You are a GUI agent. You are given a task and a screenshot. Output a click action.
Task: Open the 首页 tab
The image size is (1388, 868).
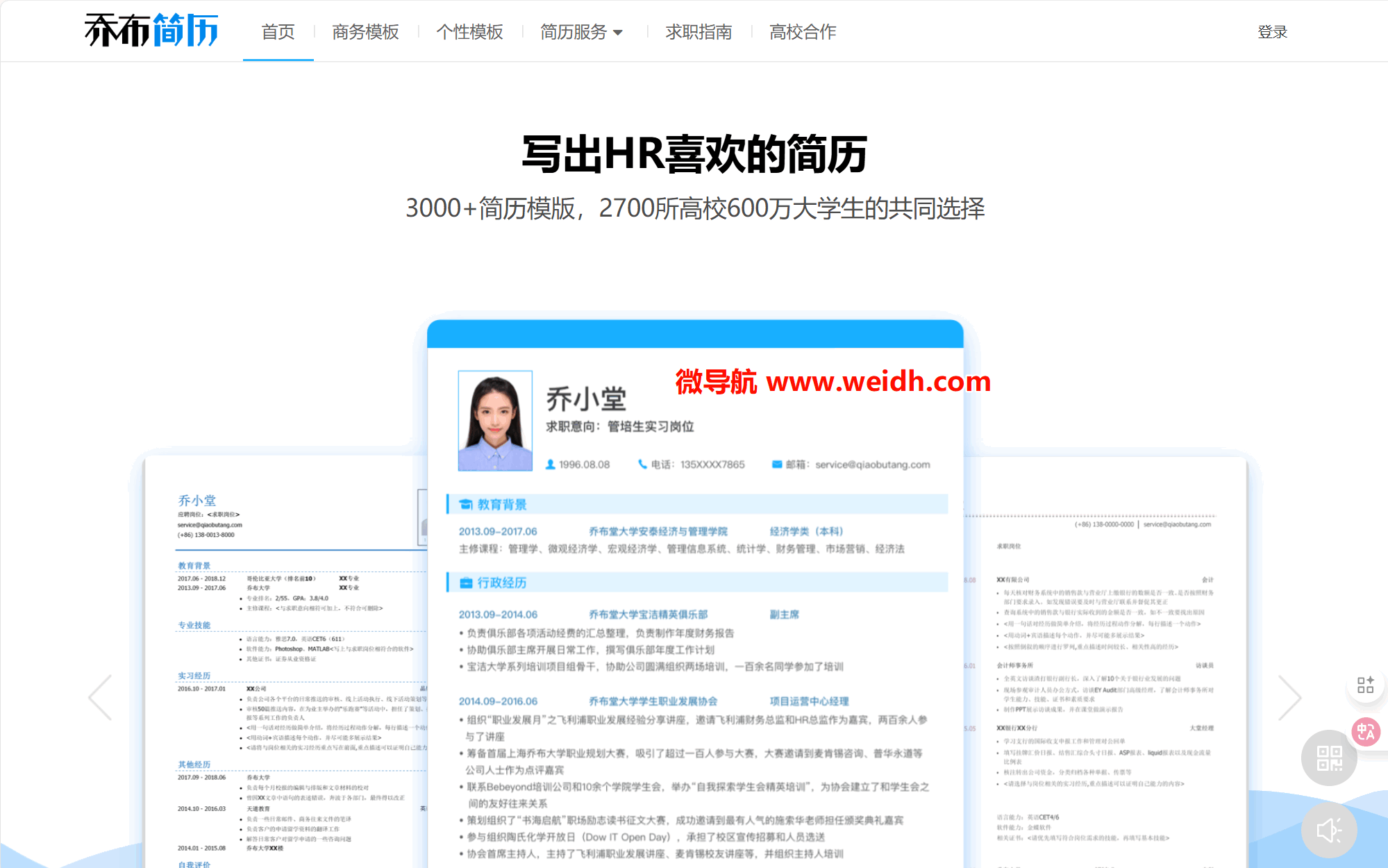278,32
